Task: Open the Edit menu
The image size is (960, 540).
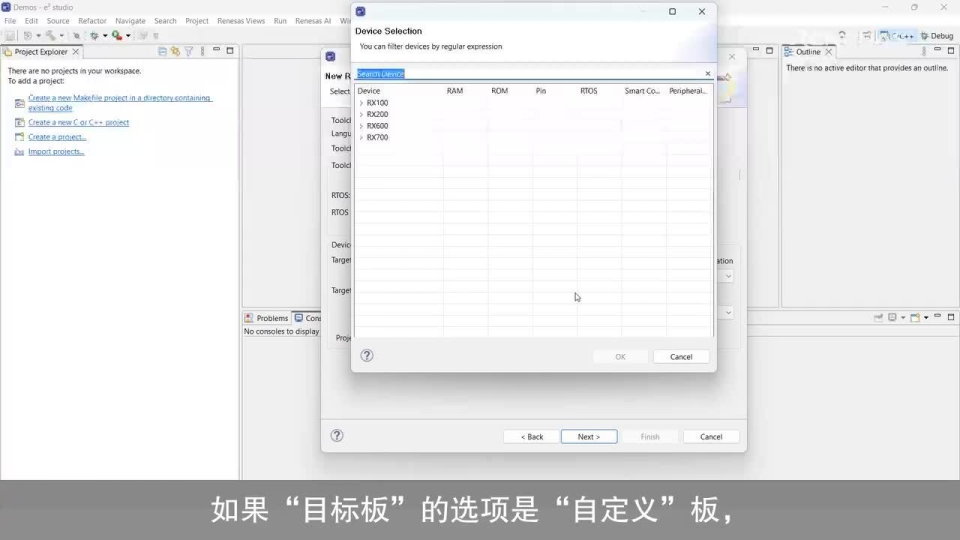Action: (x=31, y=21)
